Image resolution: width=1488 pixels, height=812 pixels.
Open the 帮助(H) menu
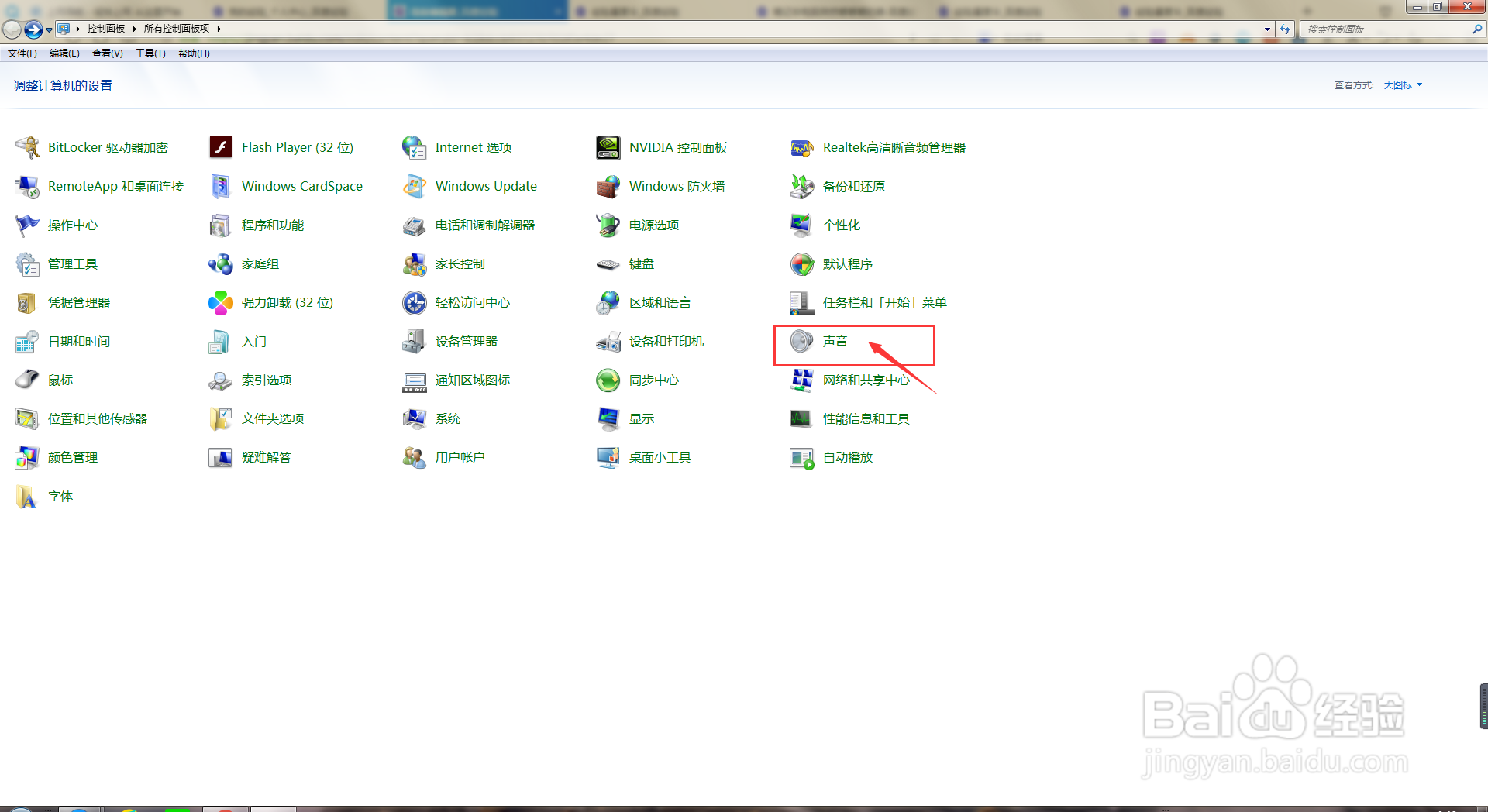coord(194,53)
